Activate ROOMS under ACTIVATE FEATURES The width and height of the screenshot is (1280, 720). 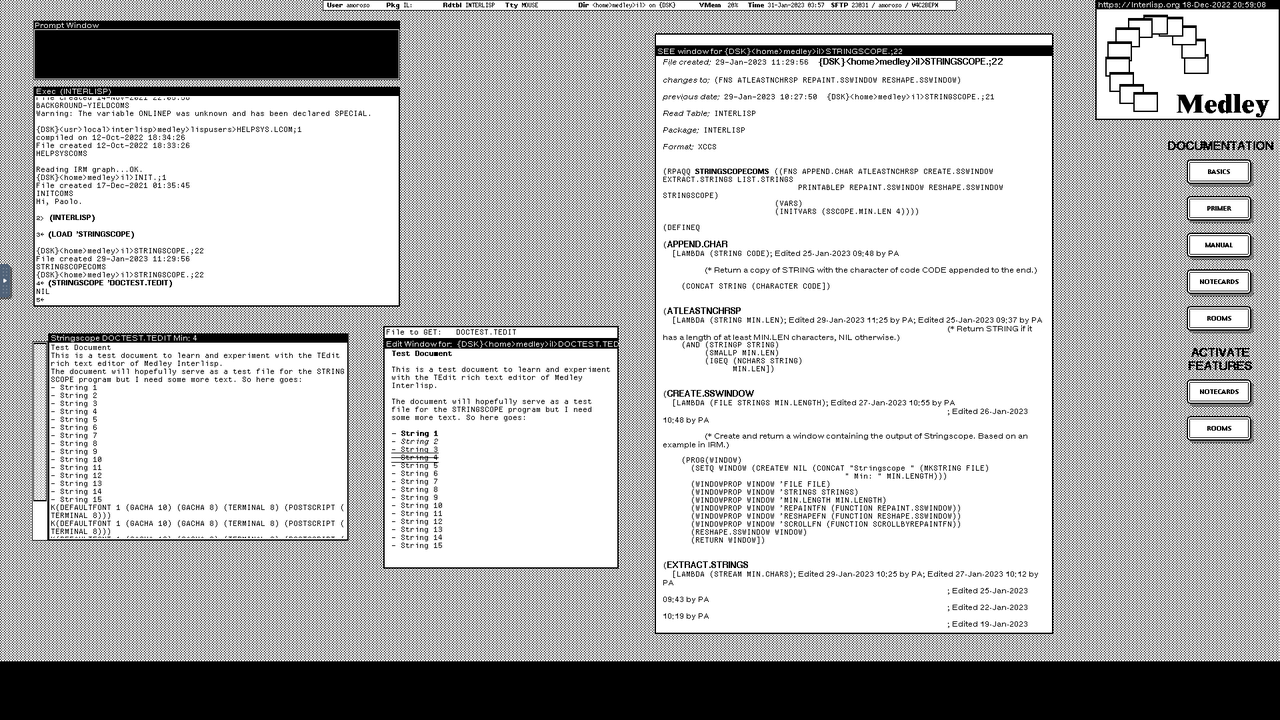(x=1218, y=429)
